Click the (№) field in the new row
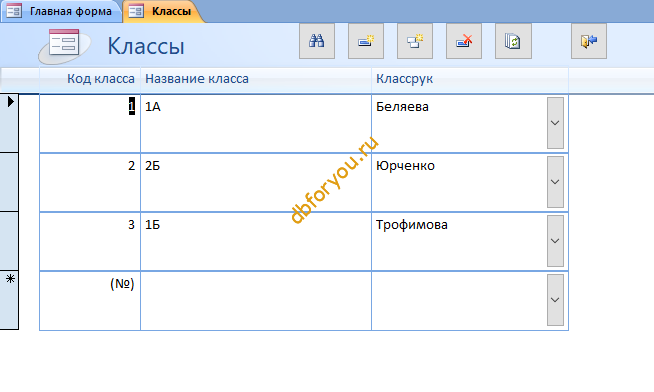The width and height of the screenshot is (654, 392). pyautogui.click(x=90, y=300)
